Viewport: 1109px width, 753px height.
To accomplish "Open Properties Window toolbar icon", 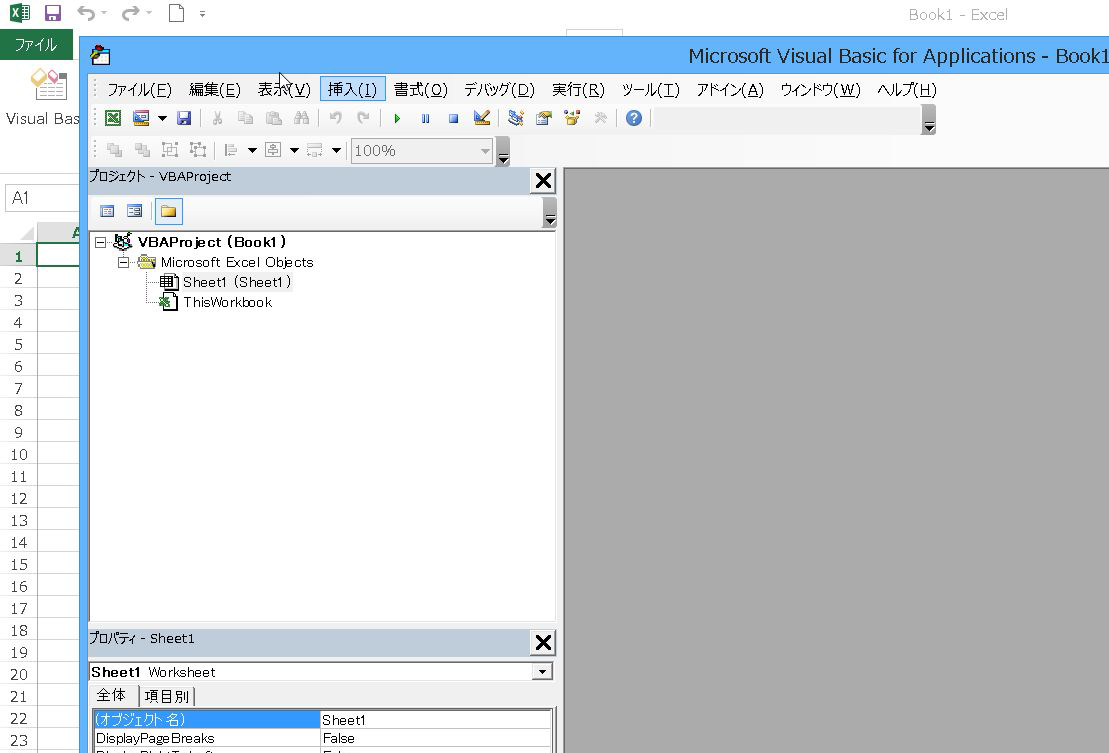I will (544, 118).
